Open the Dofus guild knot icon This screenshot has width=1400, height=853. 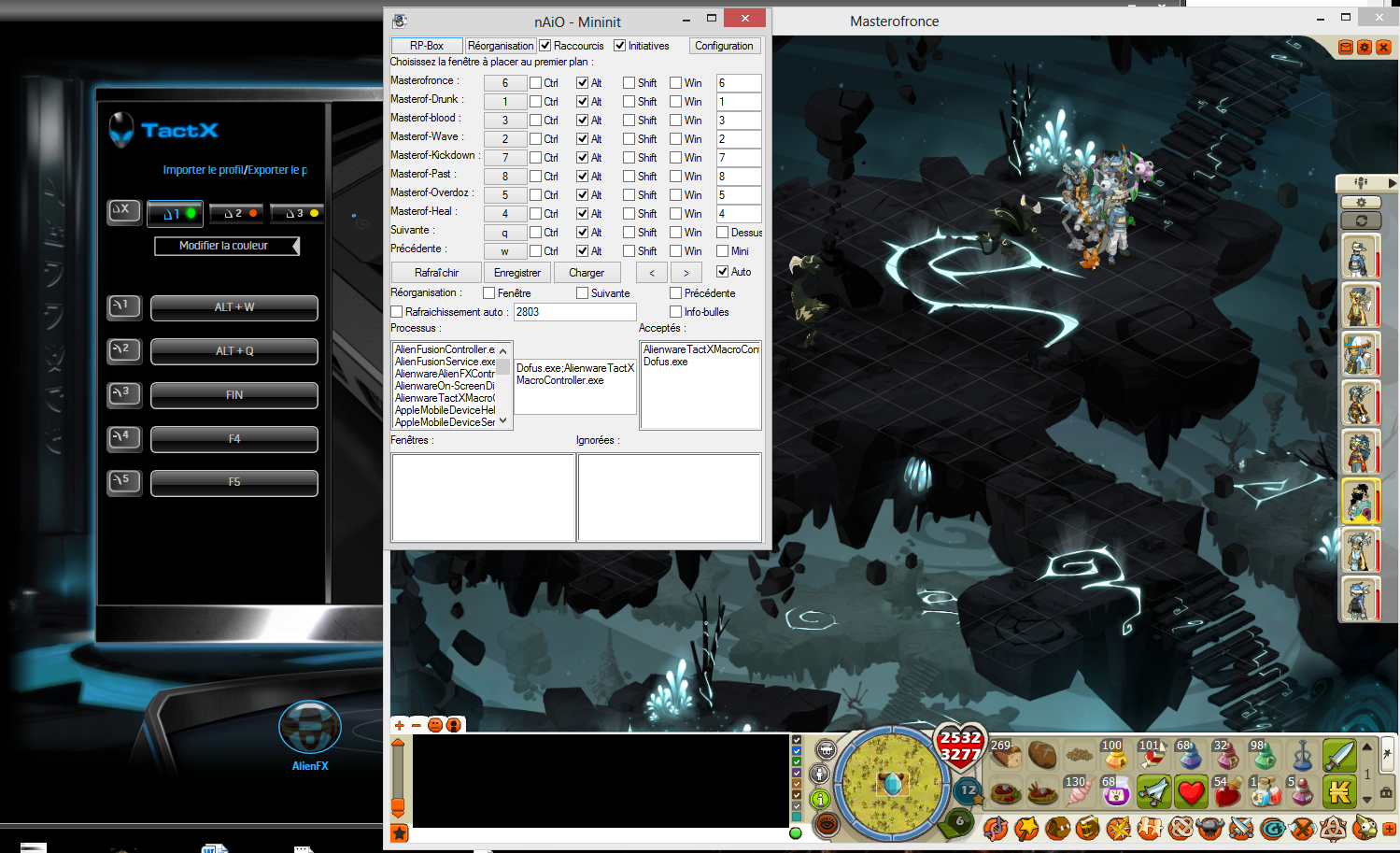1181,829
